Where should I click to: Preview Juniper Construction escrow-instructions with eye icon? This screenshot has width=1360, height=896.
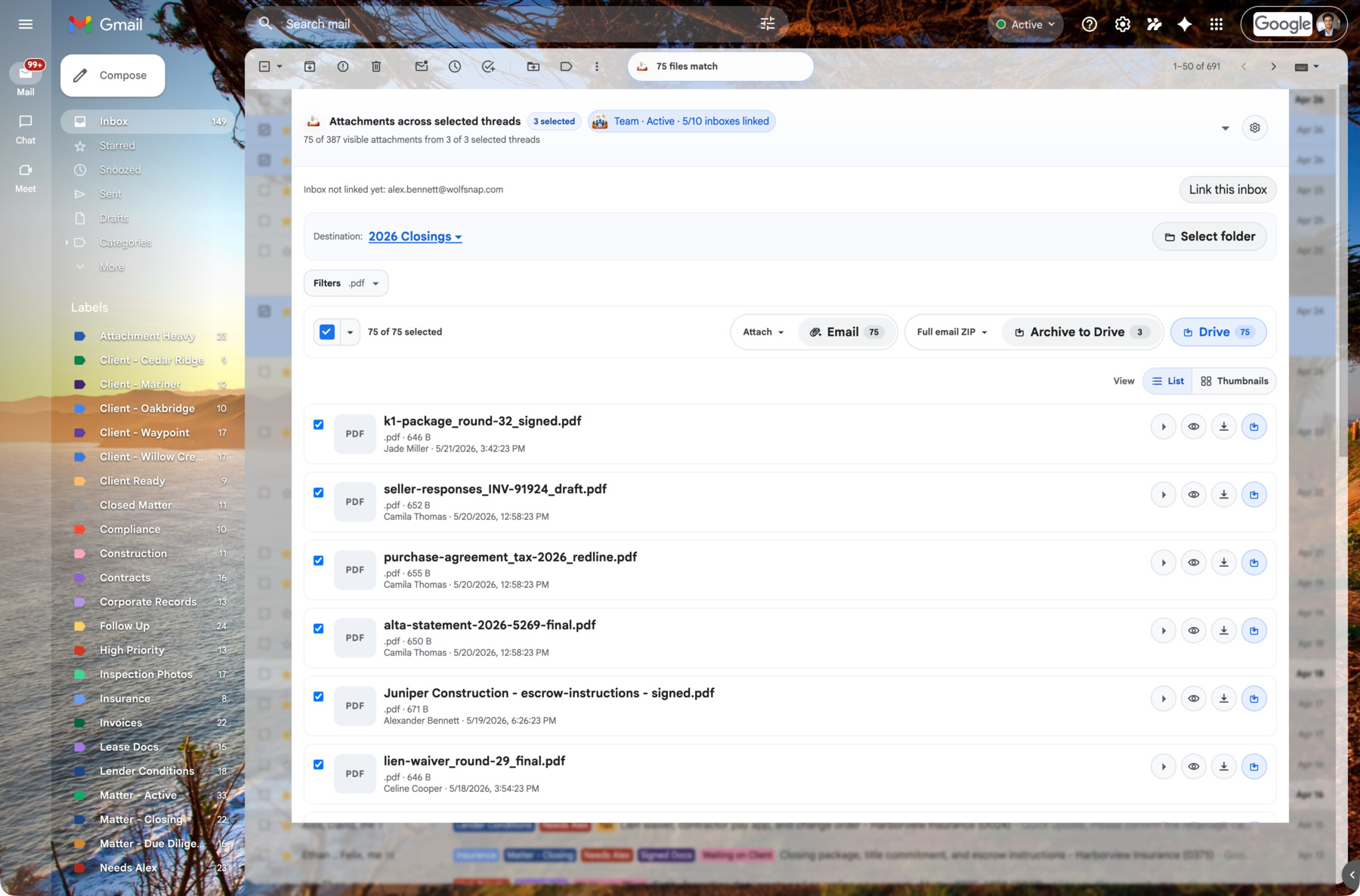point(1194,699)
